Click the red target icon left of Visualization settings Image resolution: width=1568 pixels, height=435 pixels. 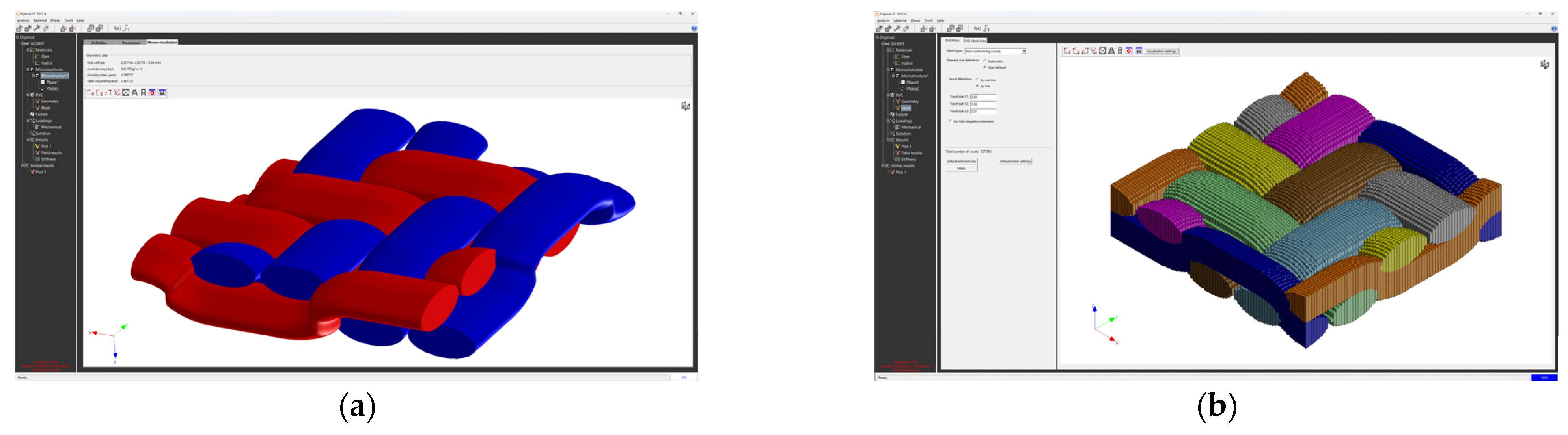1129,51
